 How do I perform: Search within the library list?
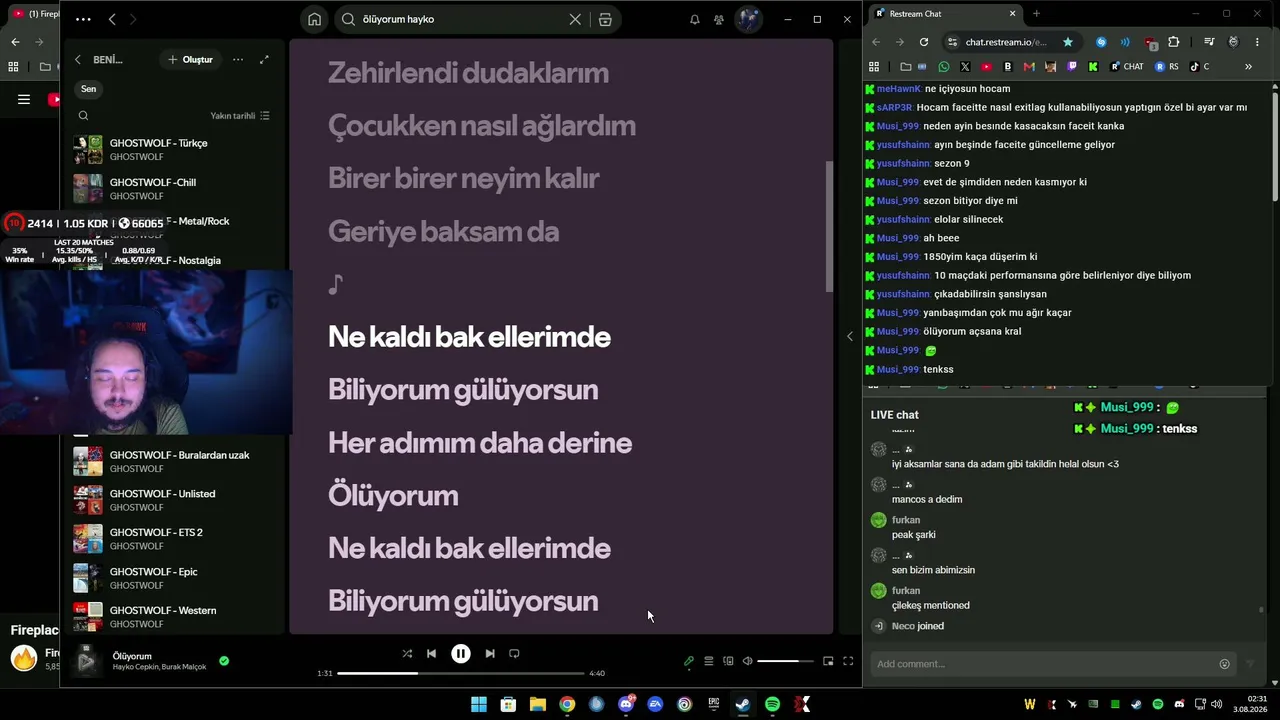(83, 116)
